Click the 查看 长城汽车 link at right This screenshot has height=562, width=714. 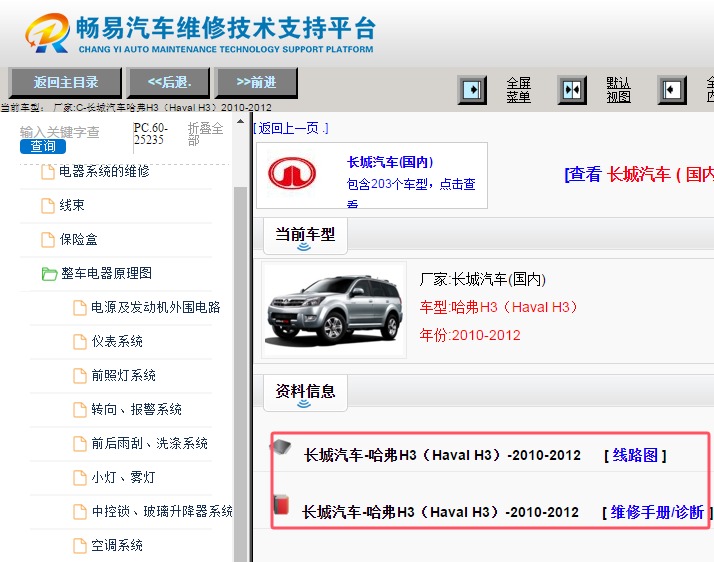[639, 174]
